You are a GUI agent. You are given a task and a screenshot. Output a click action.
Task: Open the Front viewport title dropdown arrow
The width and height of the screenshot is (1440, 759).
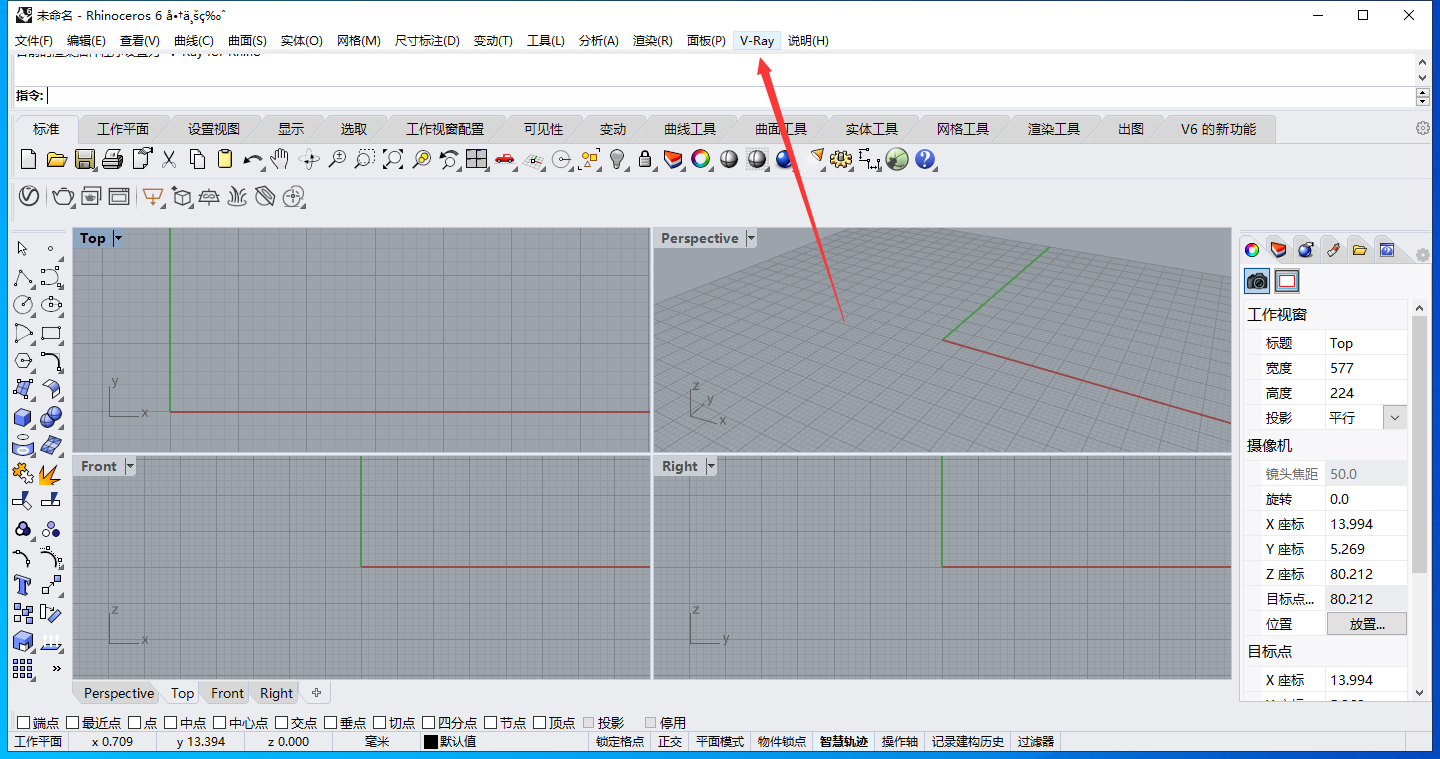coord(129,466)
